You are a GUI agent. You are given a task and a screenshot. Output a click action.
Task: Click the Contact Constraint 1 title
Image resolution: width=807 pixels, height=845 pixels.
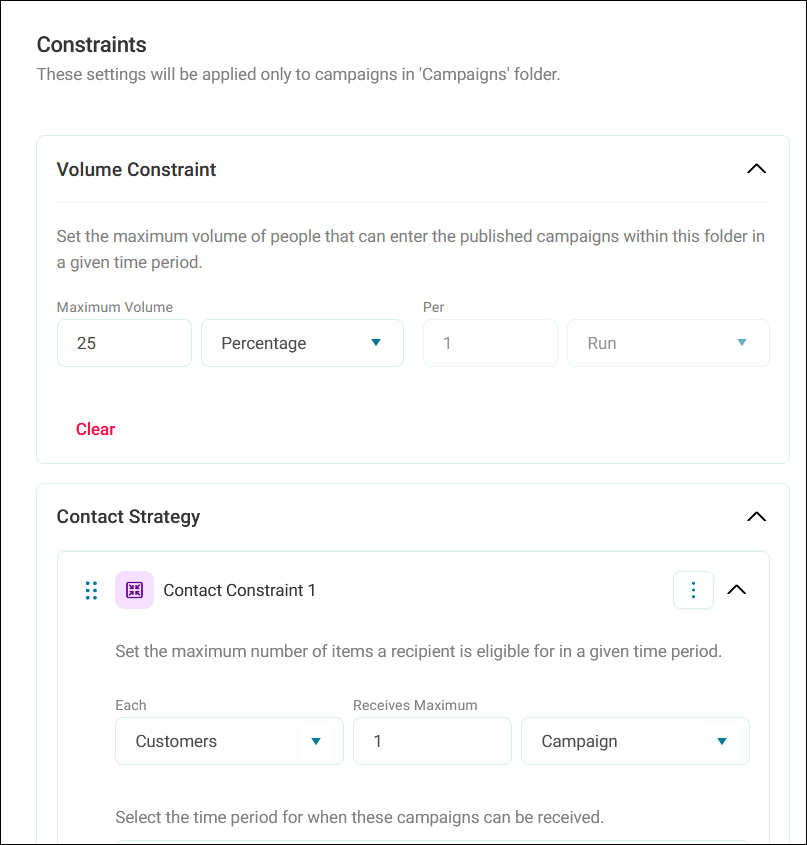pos(239,590)
